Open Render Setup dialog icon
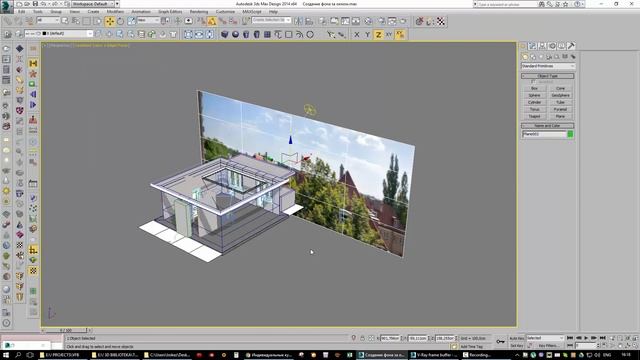 tap(381, 21)
